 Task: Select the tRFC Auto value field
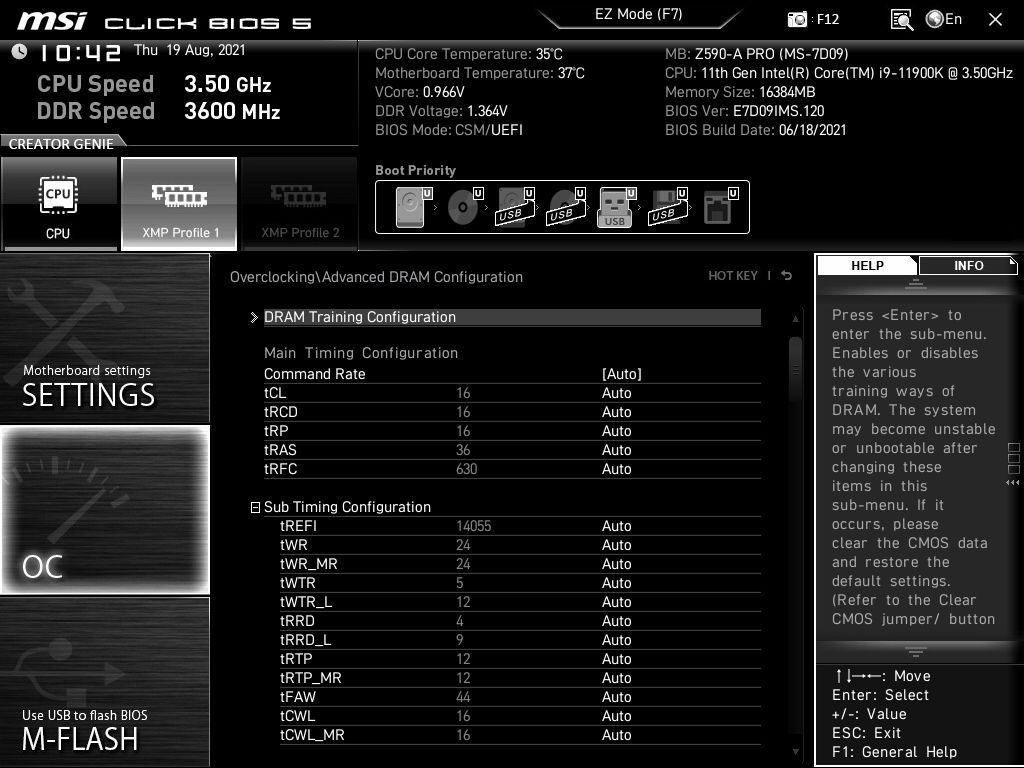click(616, 469)
